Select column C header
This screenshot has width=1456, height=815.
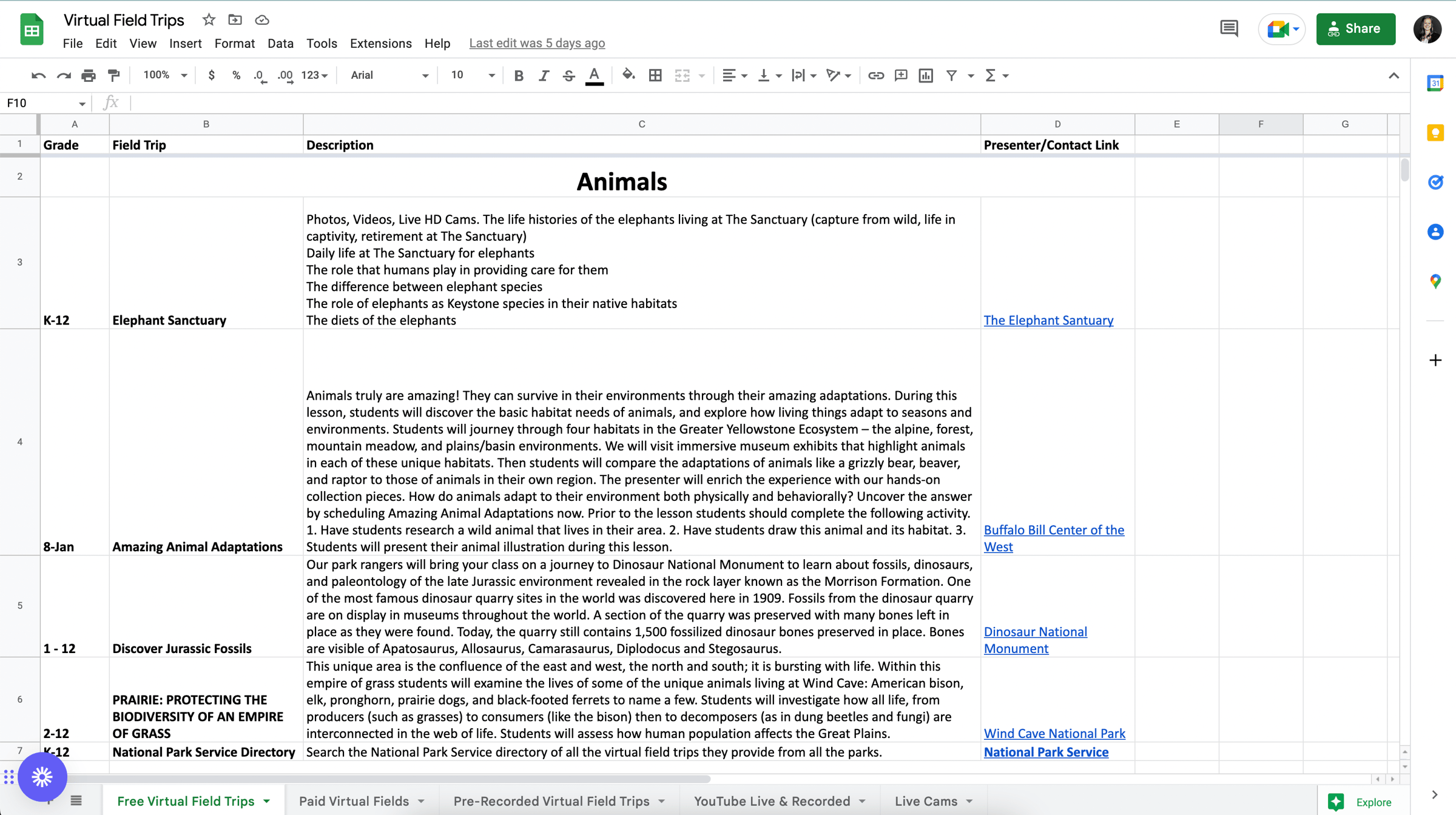tap(642, 124)
